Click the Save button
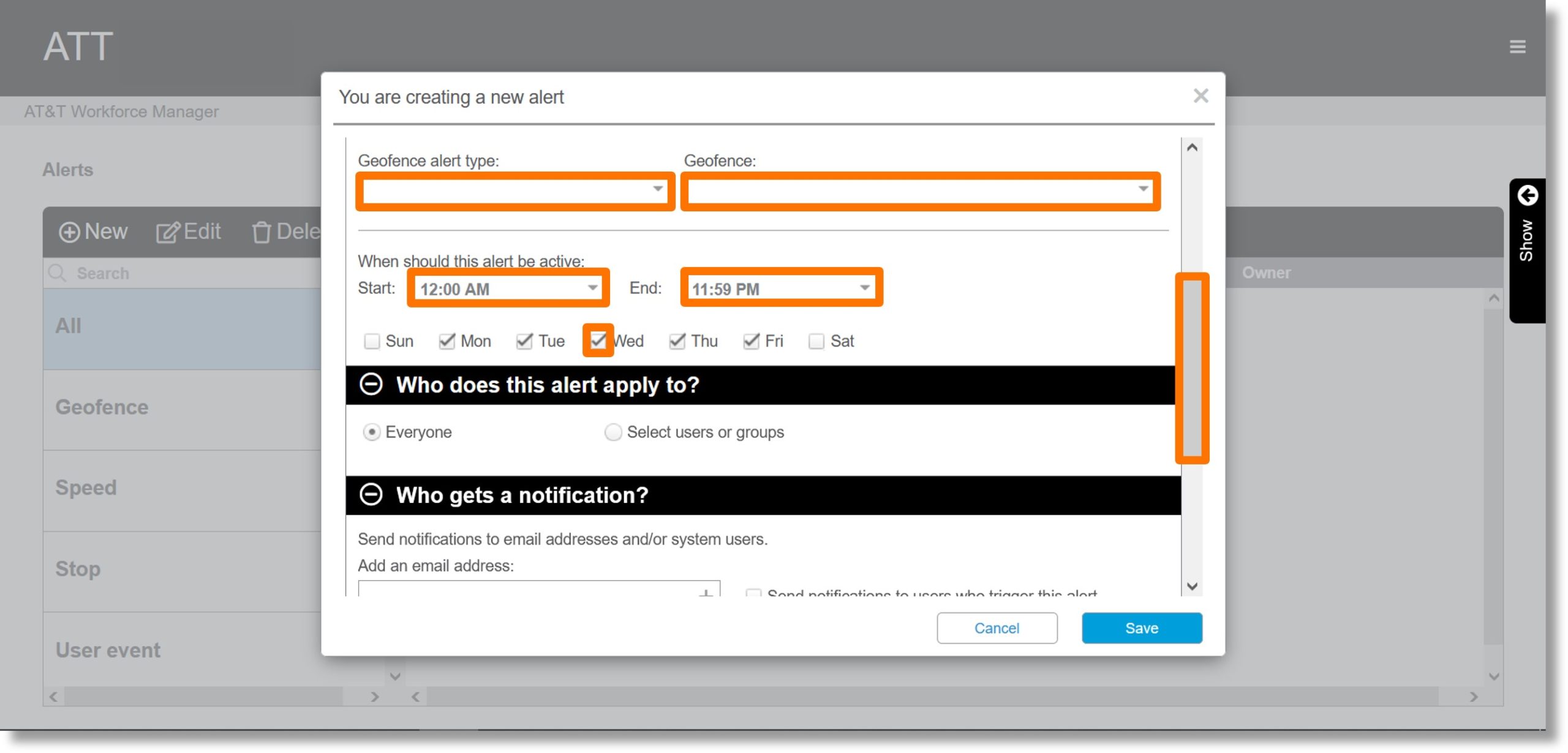The image size is (1568, 753). click(1142, 628)
